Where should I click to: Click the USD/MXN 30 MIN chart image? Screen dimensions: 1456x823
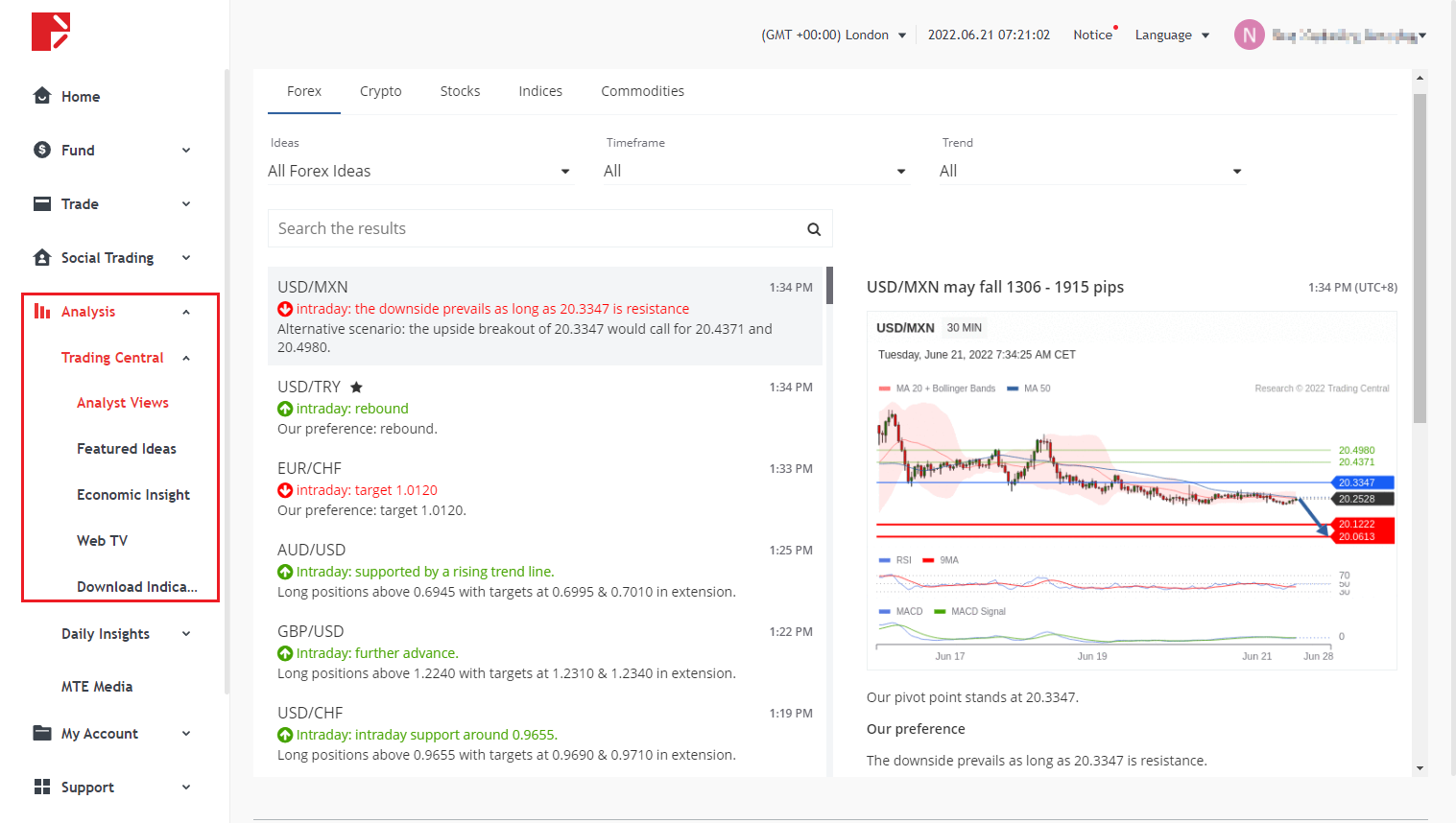1132,490
